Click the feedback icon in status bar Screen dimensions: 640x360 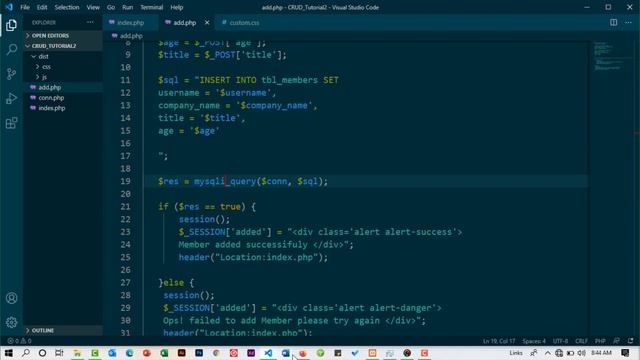tap(616, 340)
